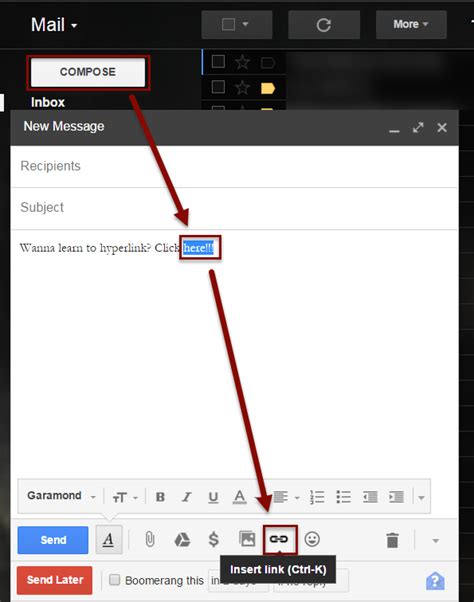Screen dimensions: 474x602
Task: Star the second email row
Action: [243, 88]
